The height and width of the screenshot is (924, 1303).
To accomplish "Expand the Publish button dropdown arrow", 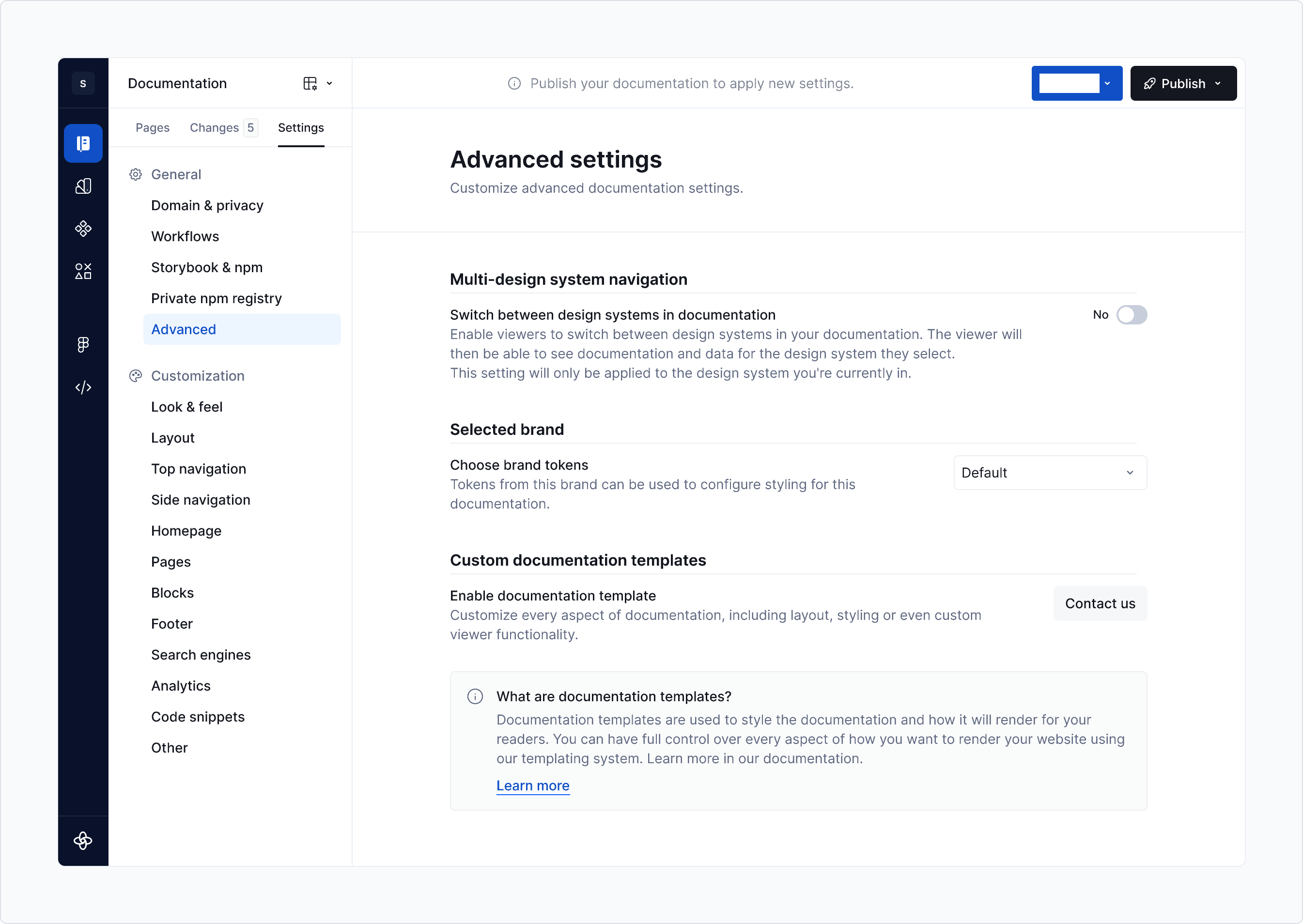I will [1219, 83].
